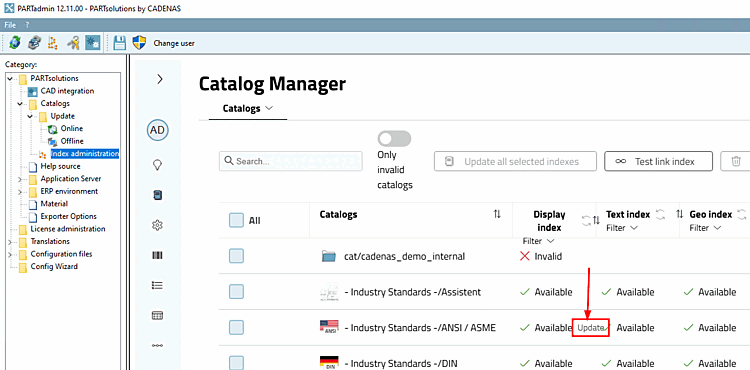The height and width of the screenshot is (370, 750).
Task: Select Online under Update
Action: 72,128
